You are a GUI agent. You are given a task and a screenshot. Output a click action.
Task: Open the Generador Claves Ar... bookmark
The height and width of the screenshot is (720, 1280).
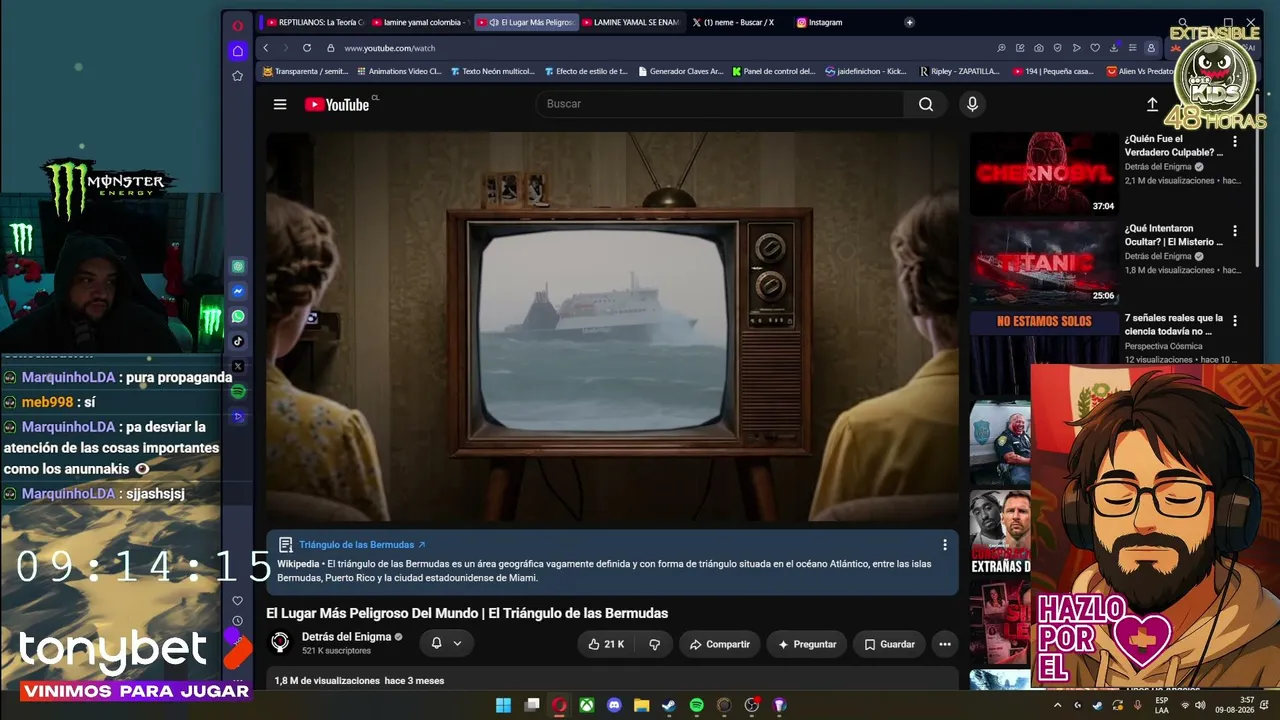pos(680,71)
